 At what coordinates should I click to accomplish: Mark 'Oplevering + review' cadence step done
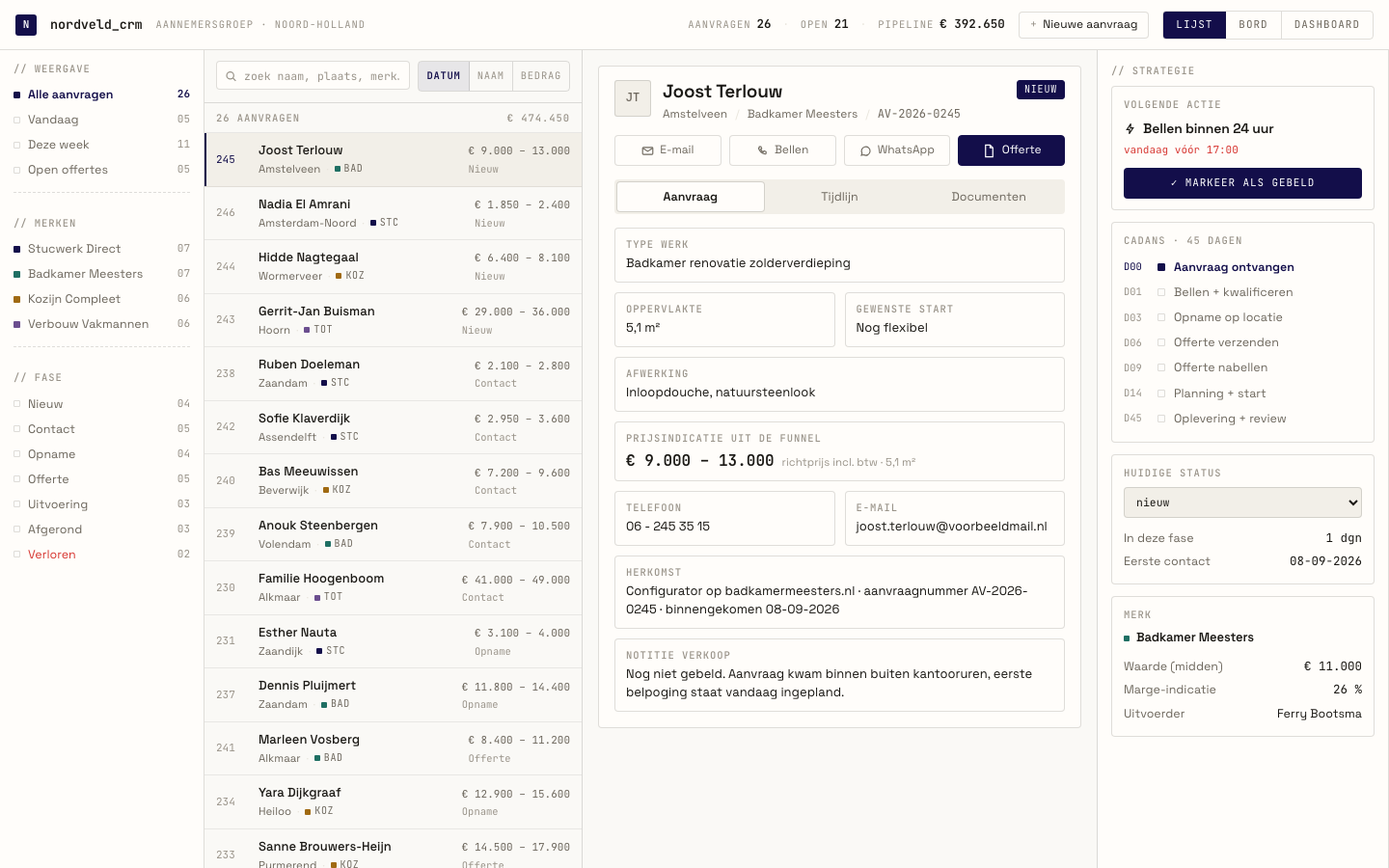1161,419
